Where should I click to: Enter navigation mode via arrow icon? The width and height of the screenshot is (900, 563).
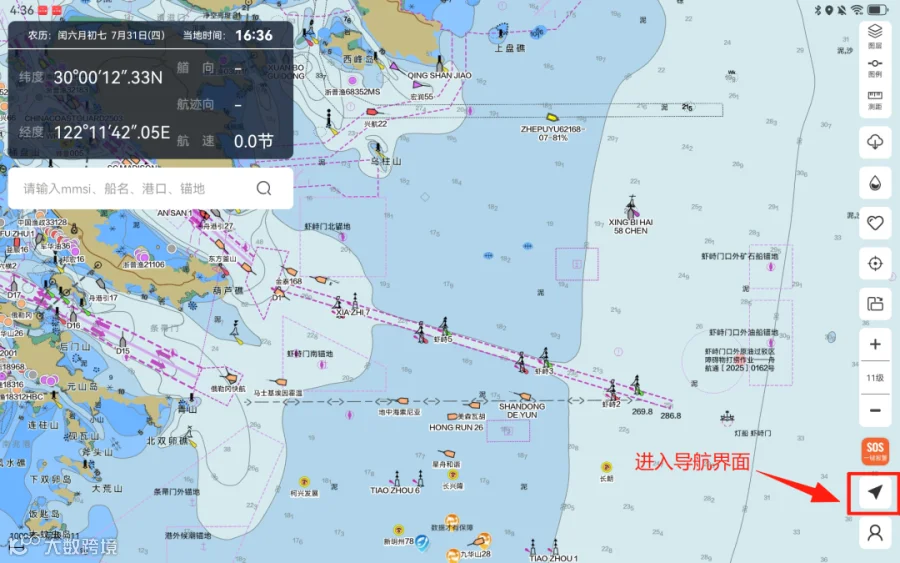[x=875, y=492]
